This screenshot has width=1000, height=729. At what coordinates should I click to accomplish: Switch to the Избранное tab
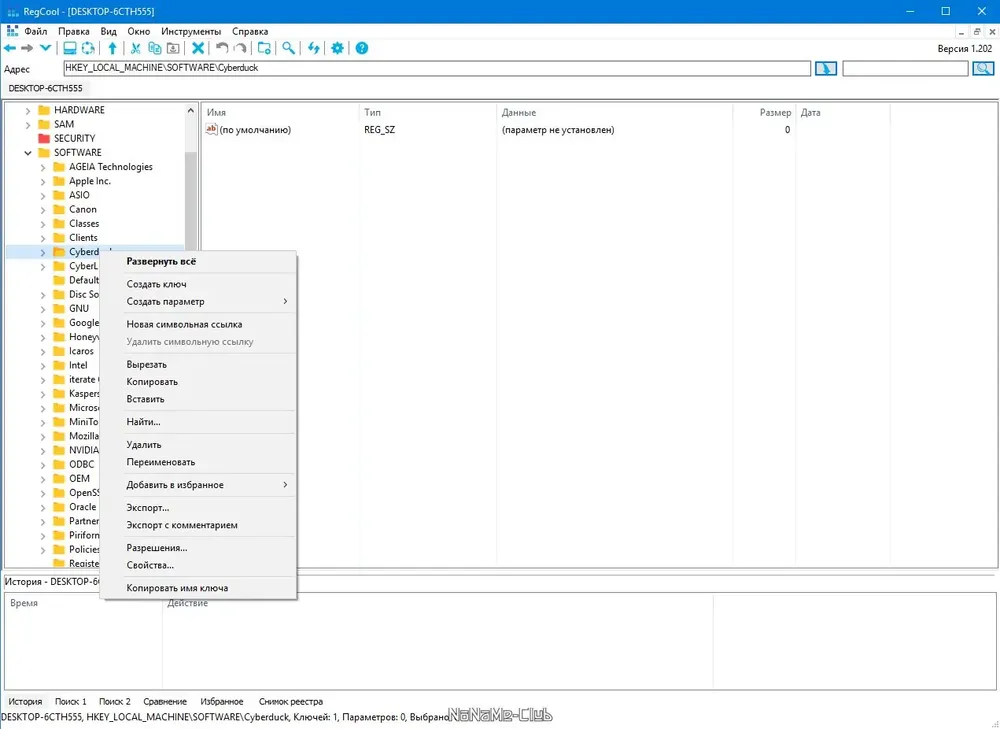[221, 702]
